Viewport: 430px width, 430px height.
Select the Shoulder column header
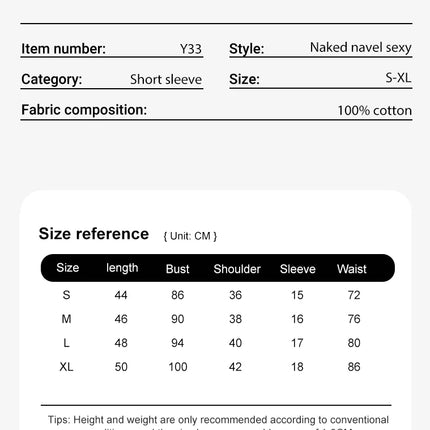pyautogui.click(x=237, y=269)
